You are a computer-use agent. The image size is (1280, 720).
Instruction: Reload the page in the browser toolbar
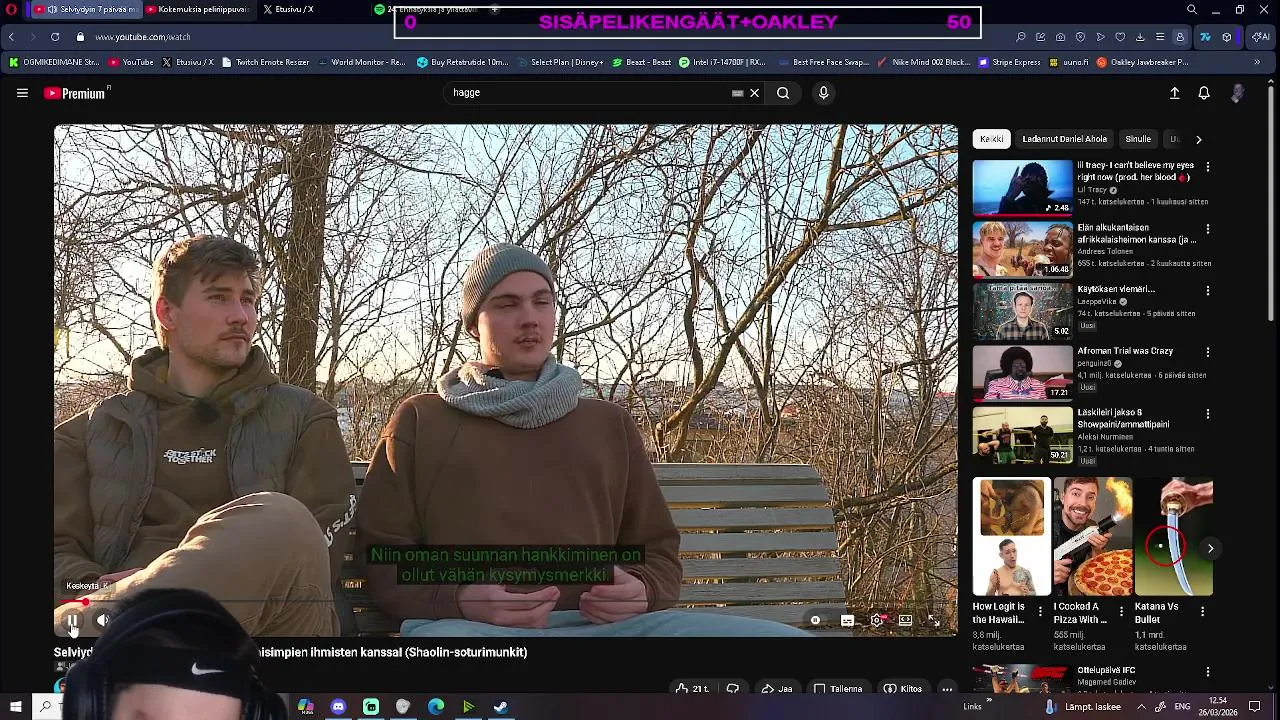pyautogui.click(x=54, y=37)
